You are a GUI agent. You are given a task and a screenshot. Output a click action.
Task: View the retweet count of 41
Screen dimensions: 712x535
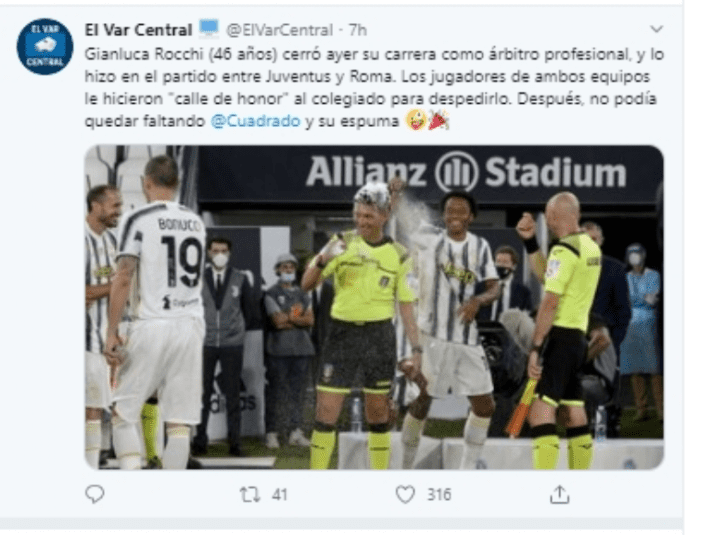(280, 495)
